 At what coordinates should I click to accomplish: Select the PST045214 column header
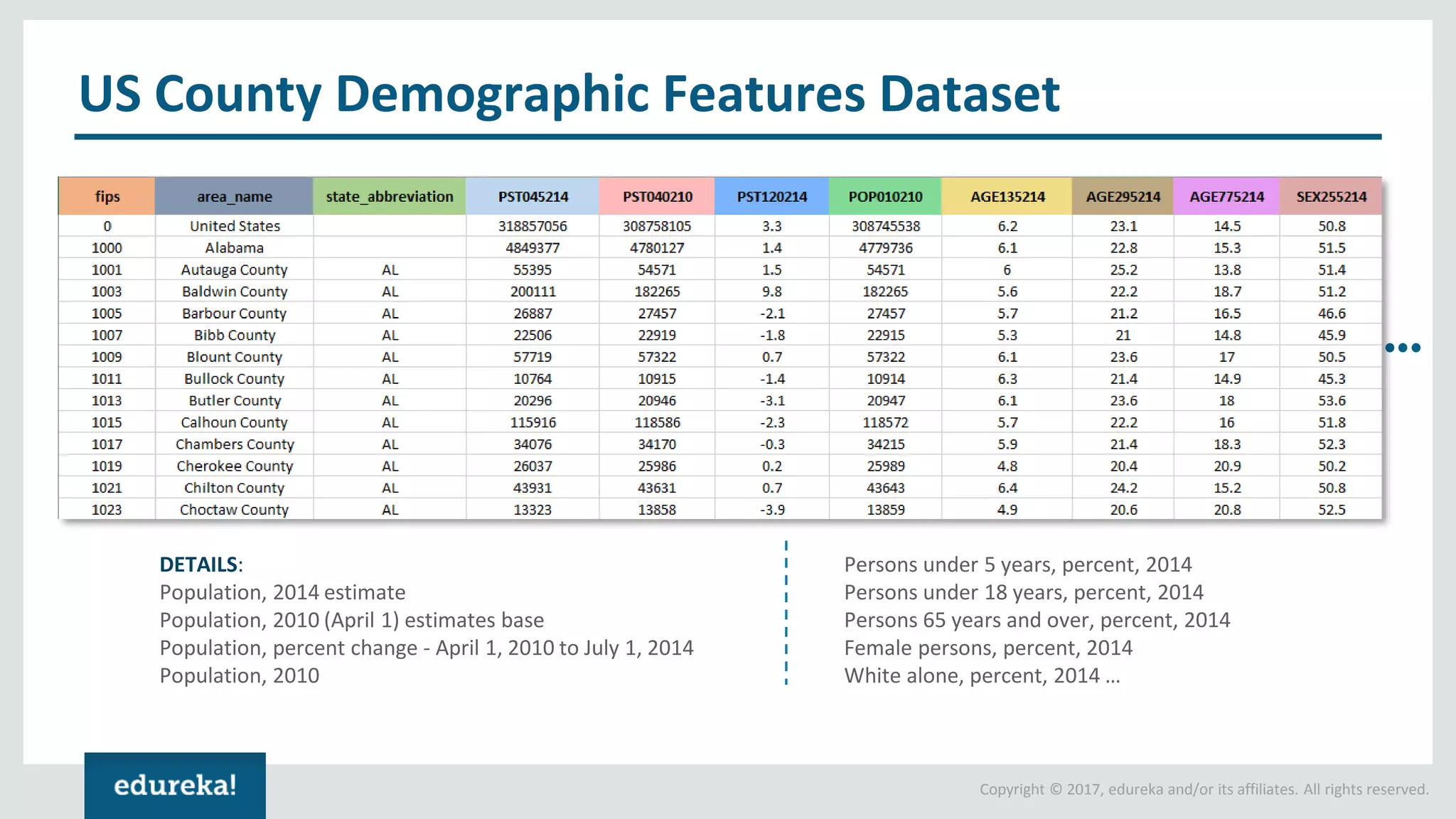pyautogui.click(x=532, y=196)
